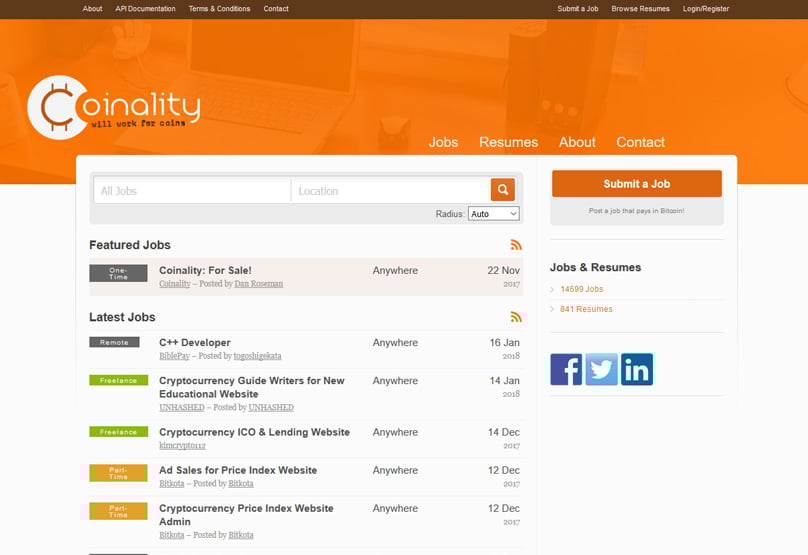This screenshot has height=555, width=808.
Task: Click the 22 Nov 2017 date
Action: [x=503, y=276]
